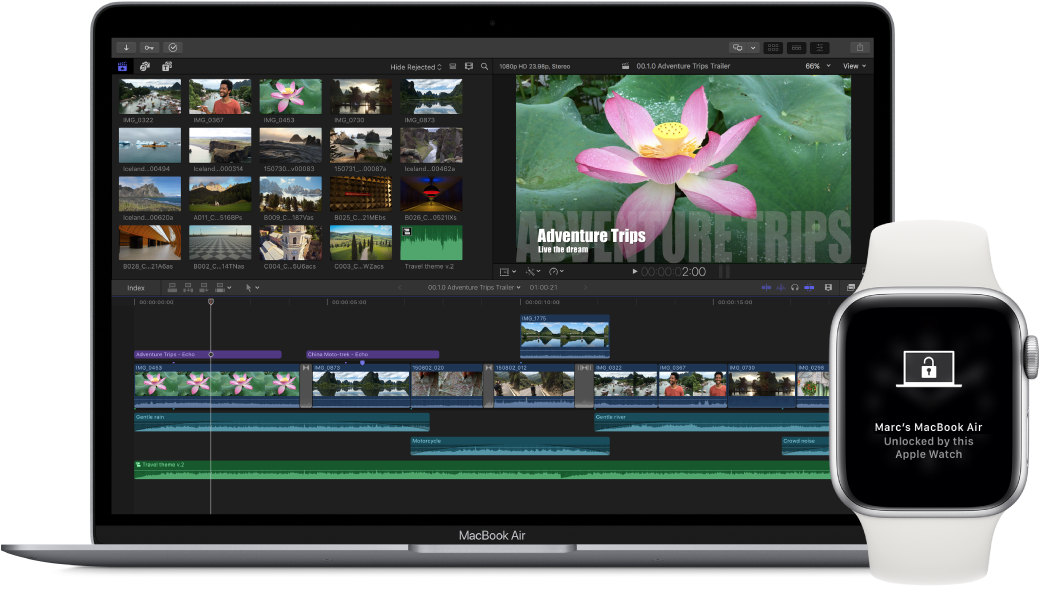The image size is (1044, 592).
Task: Enable video skimming in the timeline
Action: point(766,288)
